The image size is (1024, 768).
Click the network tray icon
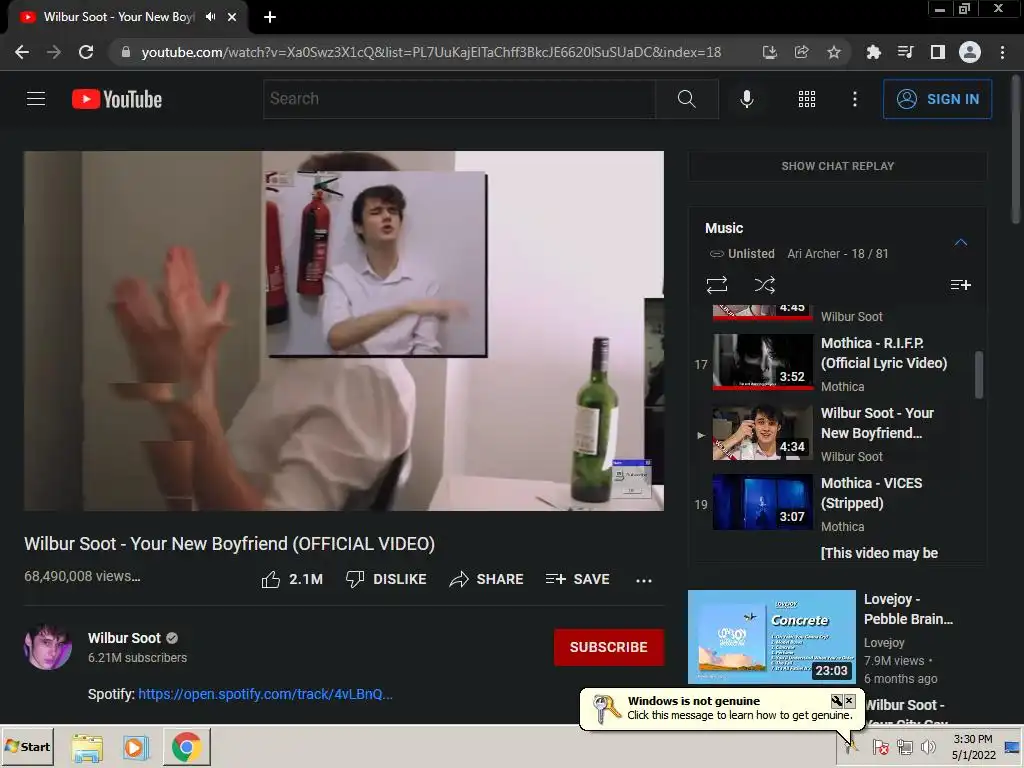pyautogui.click(x=904, y=746)
